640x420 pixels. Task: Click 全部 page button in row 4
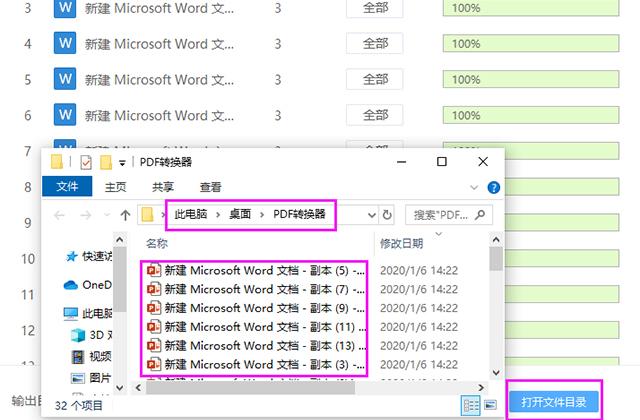[x=375, y=43]
